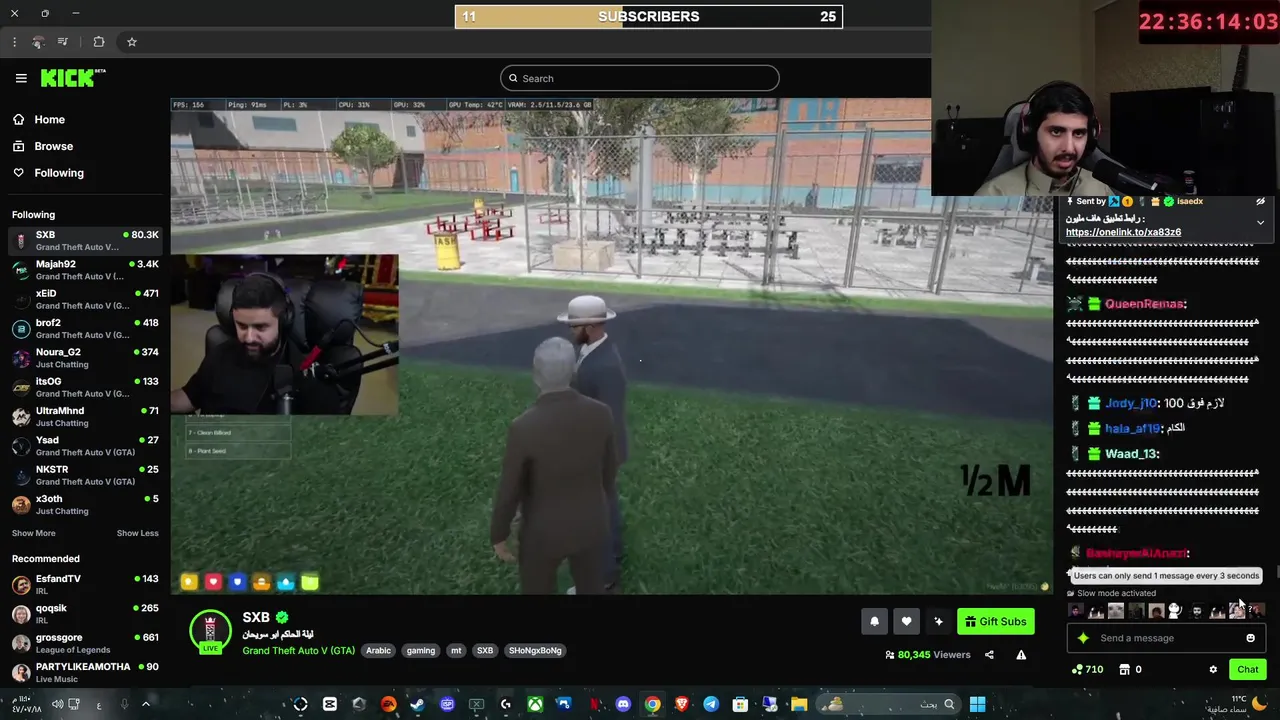Click the hide pinned message icon
The height and width of the screenshot is (720, 1280).
[x=1261, y=201]
